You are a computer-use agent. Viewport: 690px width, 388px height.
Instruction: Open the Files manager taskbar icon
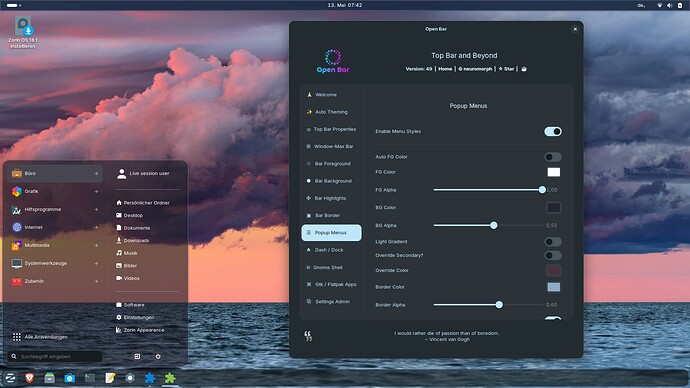point(50,377)
